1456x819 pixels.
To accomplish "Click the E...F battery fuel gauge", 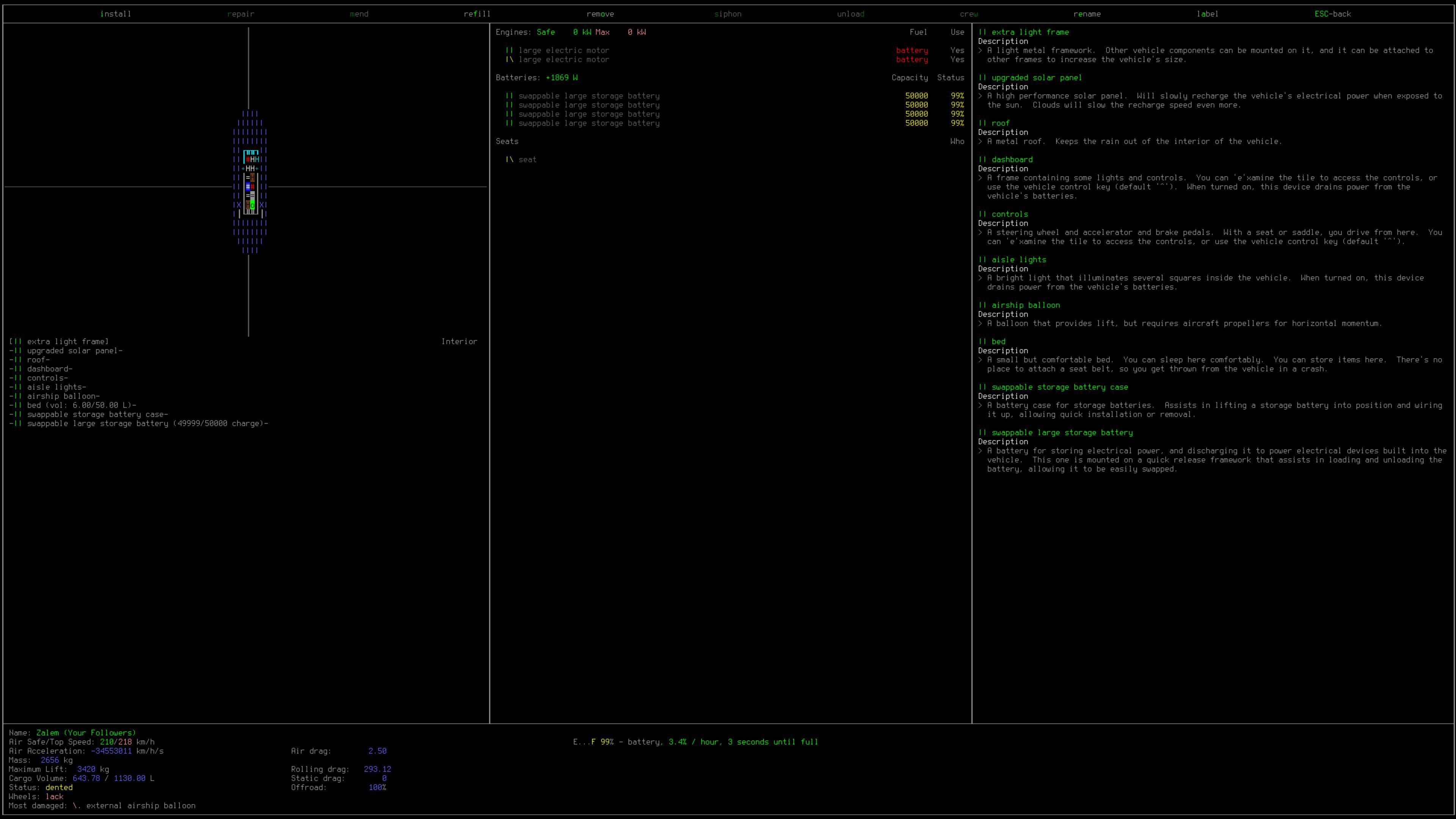I will point(584,742).
